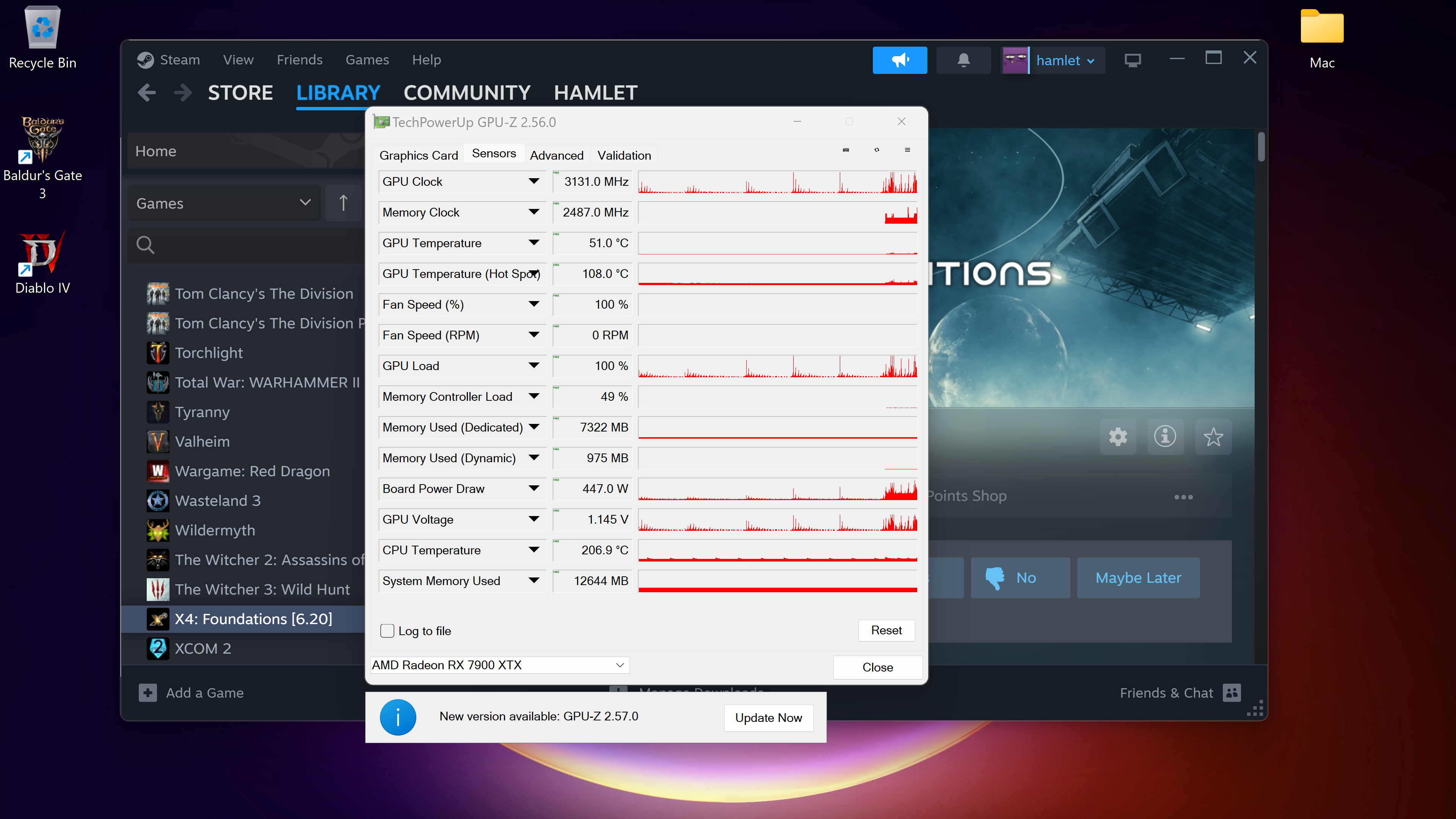1456x819 pixels.
Task: Select XCOM 2 in library list
Action: click(243, 648)
